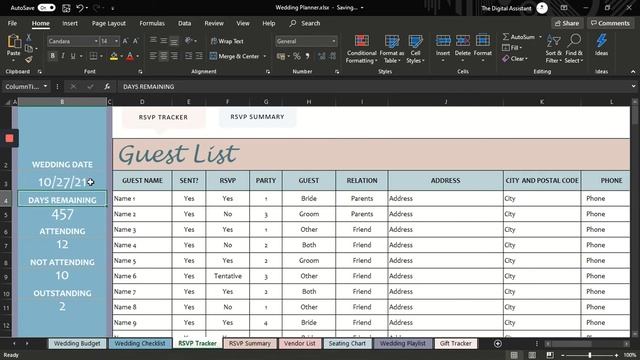Open the font size dropdown
This screenshot has width=640, height=360.
[116, 41]
